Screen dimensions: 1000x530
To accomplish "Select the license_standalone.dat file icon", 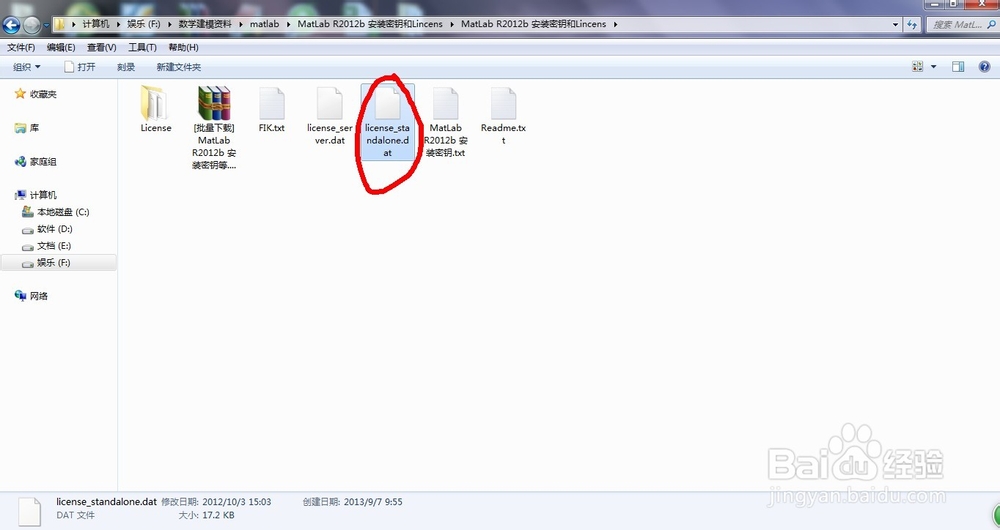I will coord(387,104).
